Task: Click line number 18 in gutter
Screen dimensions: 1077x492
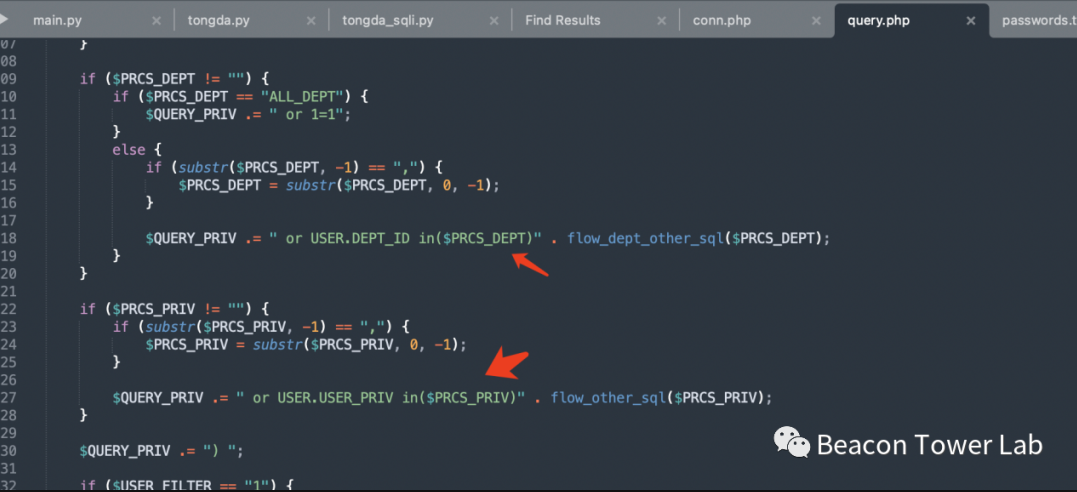Action: coord(8,238)
